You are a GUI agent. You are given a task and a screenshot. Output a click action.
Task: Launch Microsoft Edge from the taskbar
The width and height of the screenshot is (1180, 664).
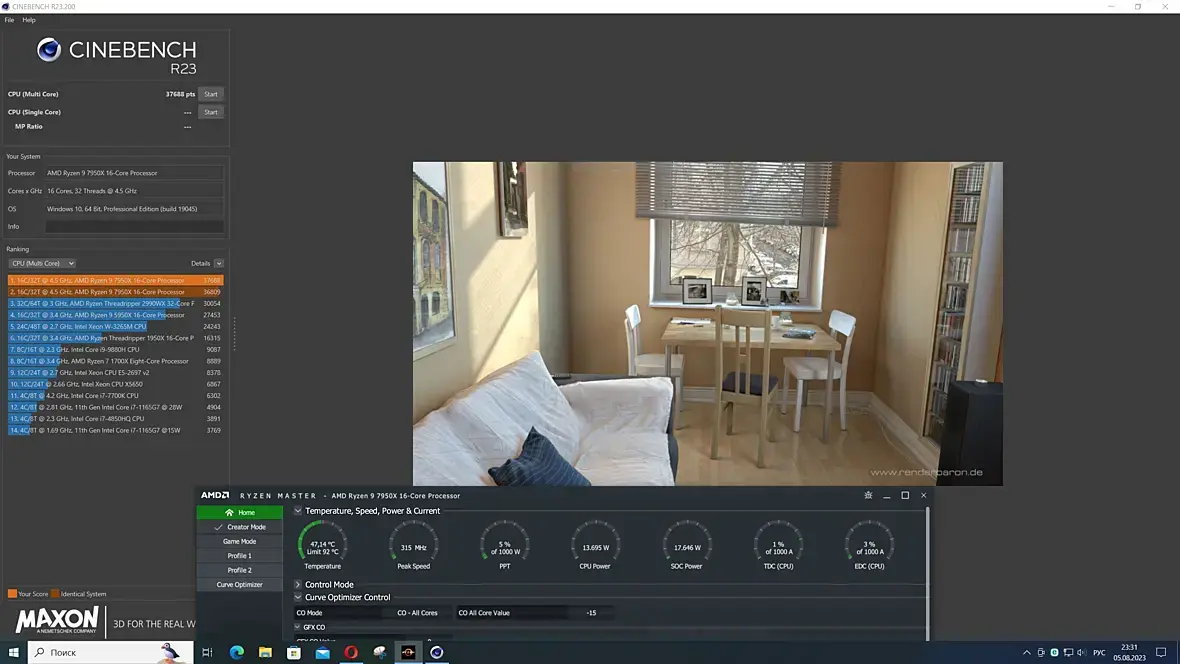(x=236, y=652)
